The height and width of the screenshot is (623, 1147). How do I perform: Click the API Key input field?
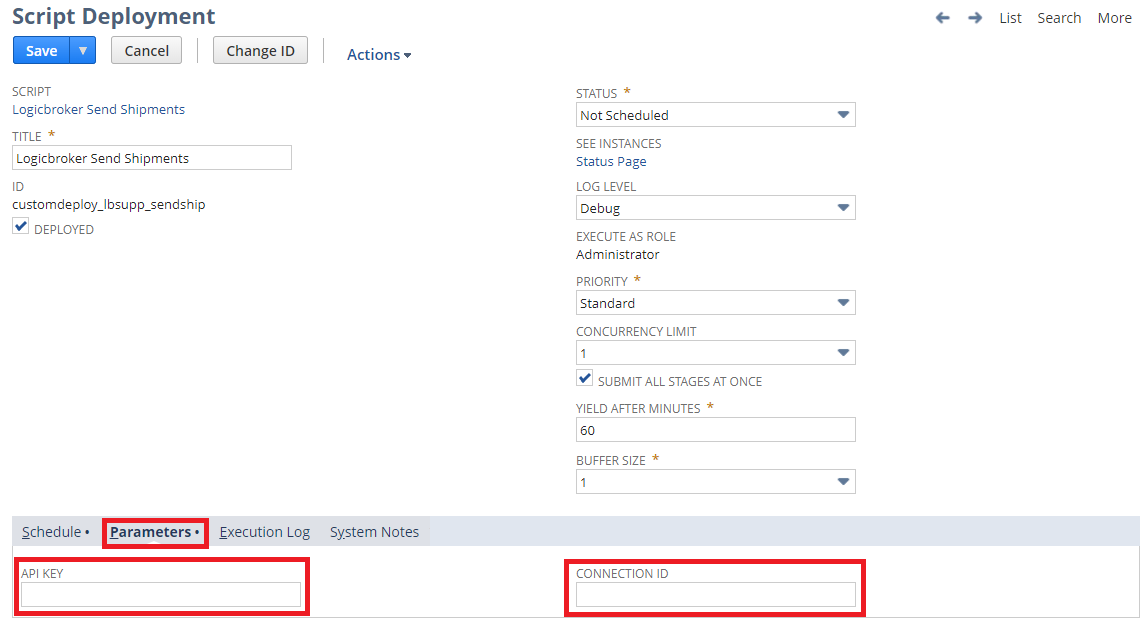(161, 595)
